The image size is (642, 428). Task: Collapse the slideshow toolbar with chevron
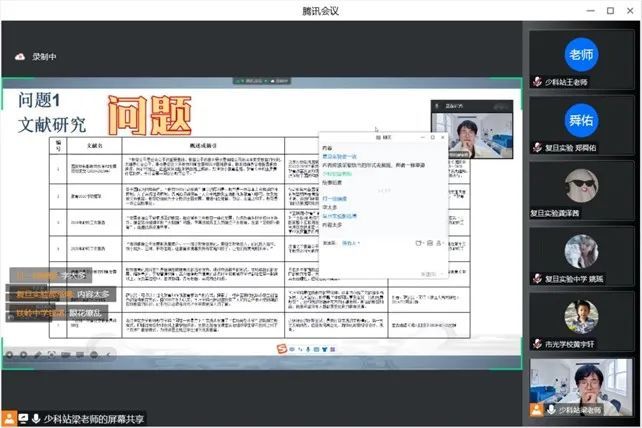pos(109,355)
